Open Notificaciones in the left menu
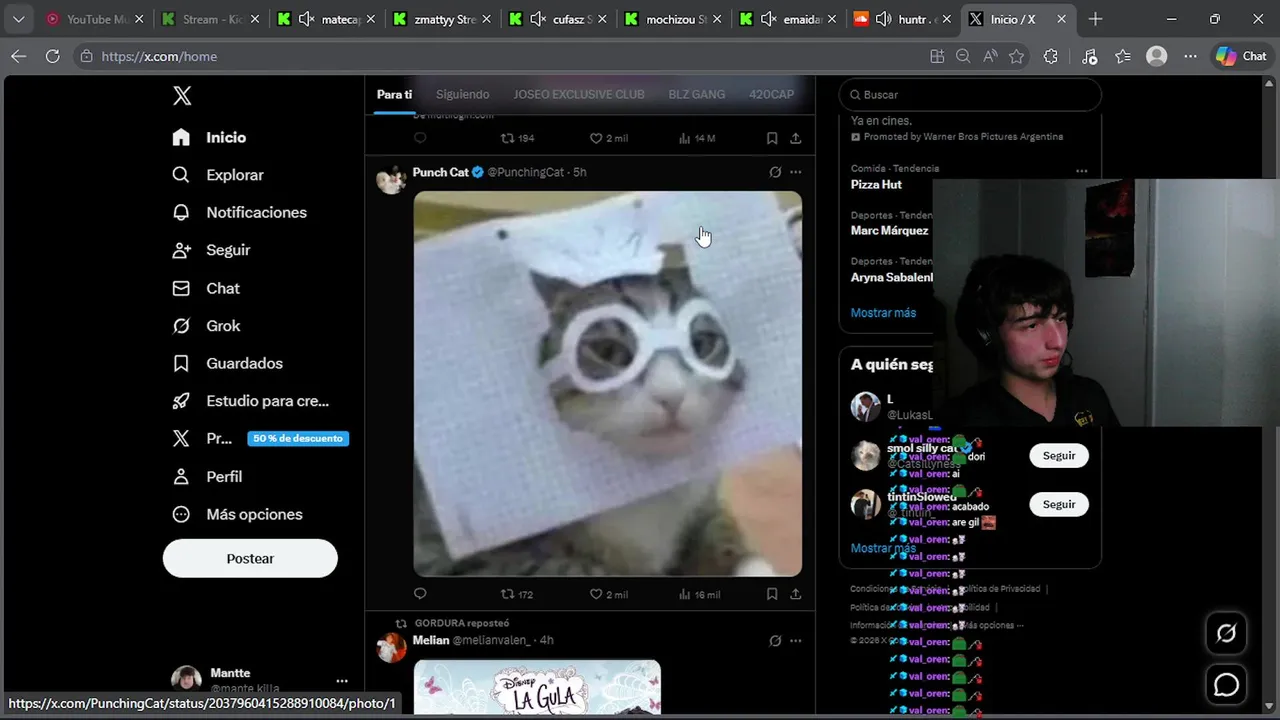This screenshot has height=720, width=1280. coord(239,212)
